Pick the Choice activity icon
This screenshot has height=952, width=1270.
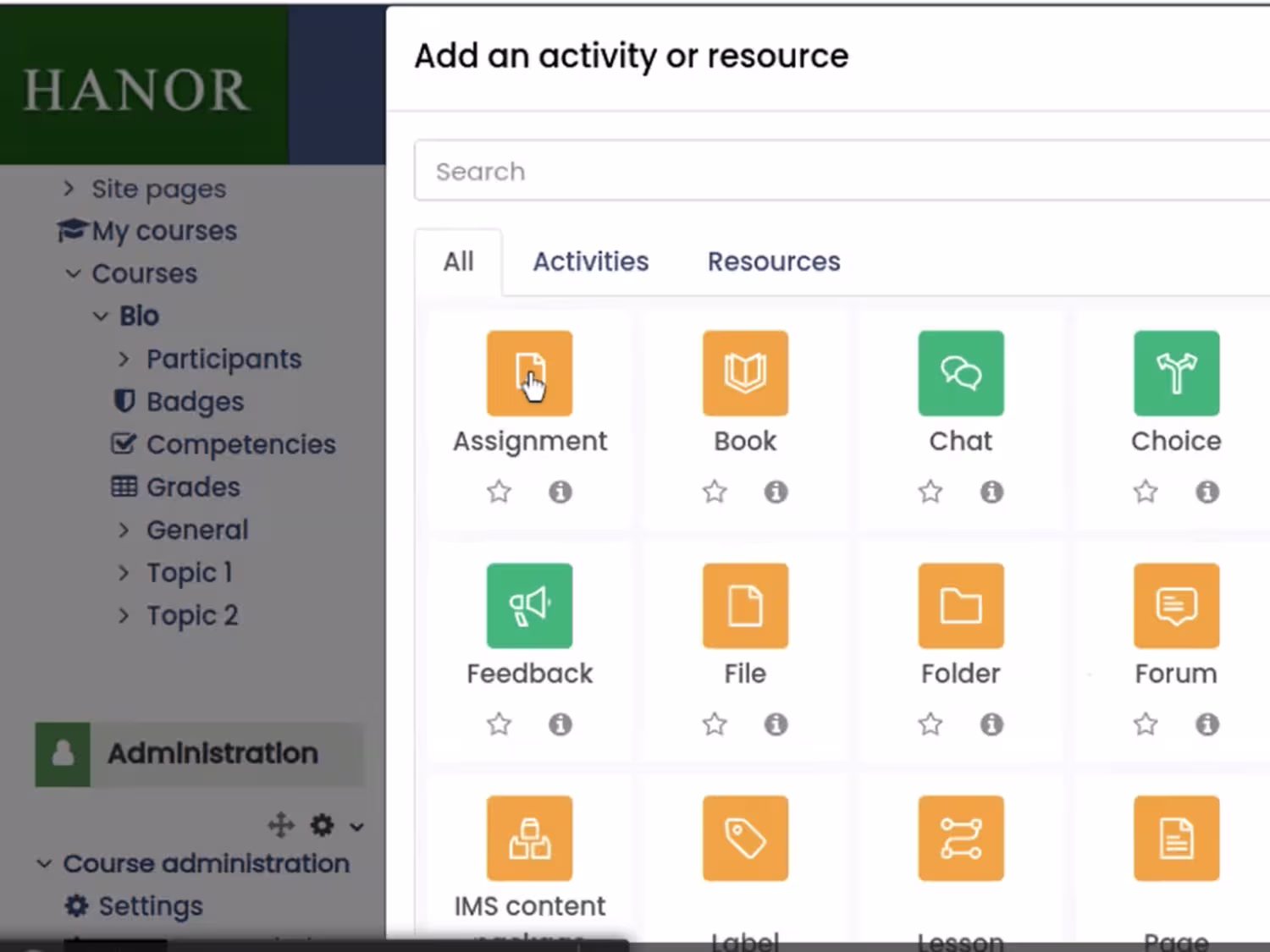1176,373
